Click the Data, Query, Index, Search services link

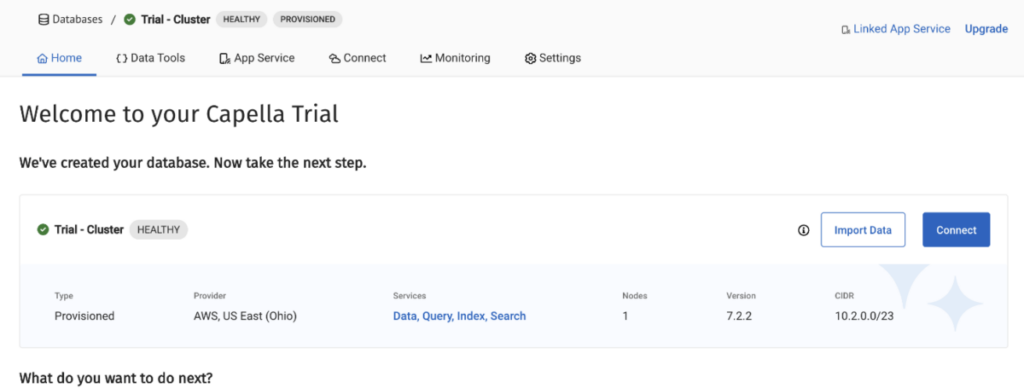coord(459,316)
